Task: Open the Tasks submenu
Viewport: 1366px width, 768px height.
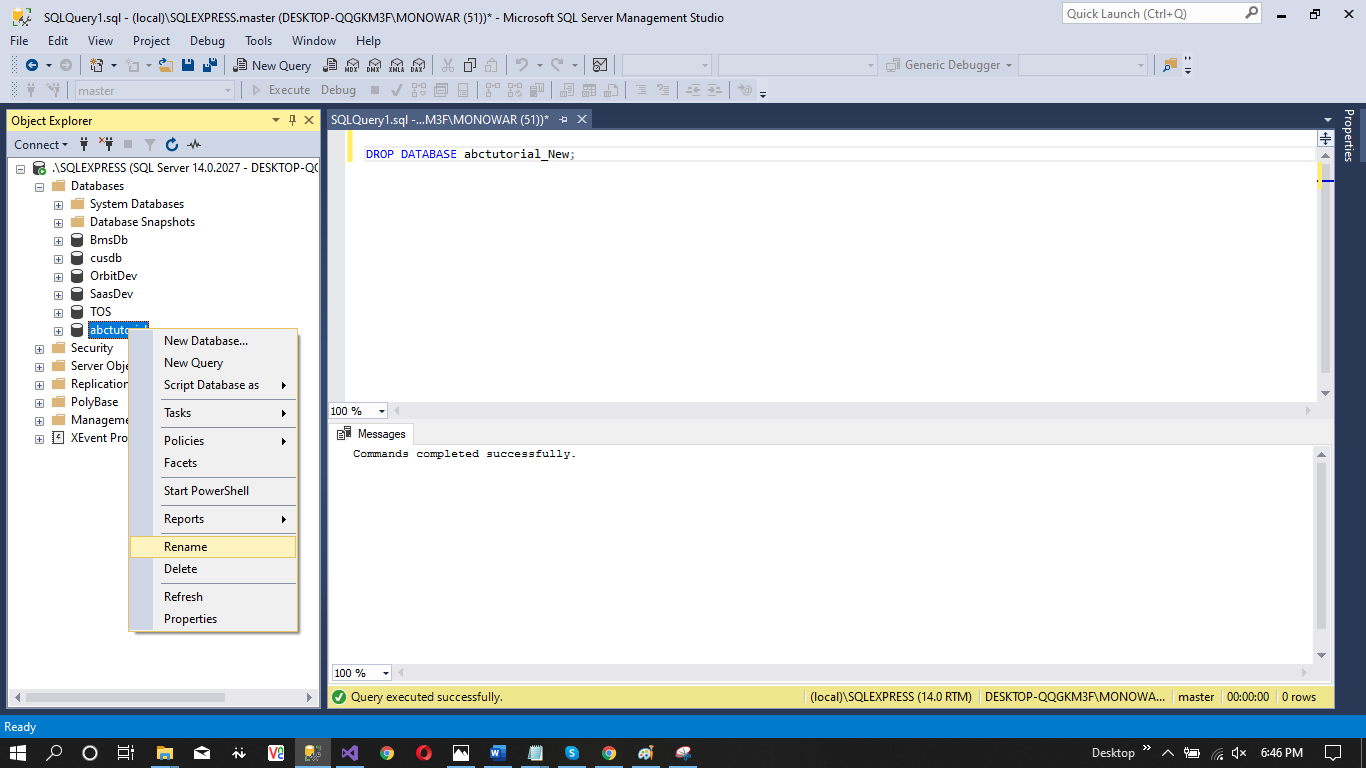Action: [x=213, y=413]
